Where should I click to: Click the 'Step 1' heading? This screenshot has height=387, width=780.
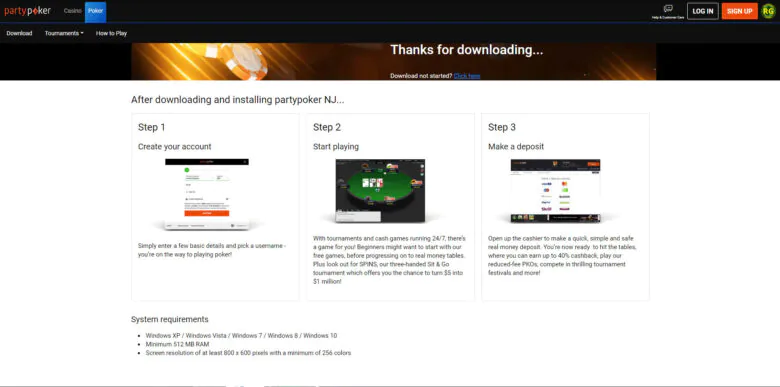[x=152, y=127]
